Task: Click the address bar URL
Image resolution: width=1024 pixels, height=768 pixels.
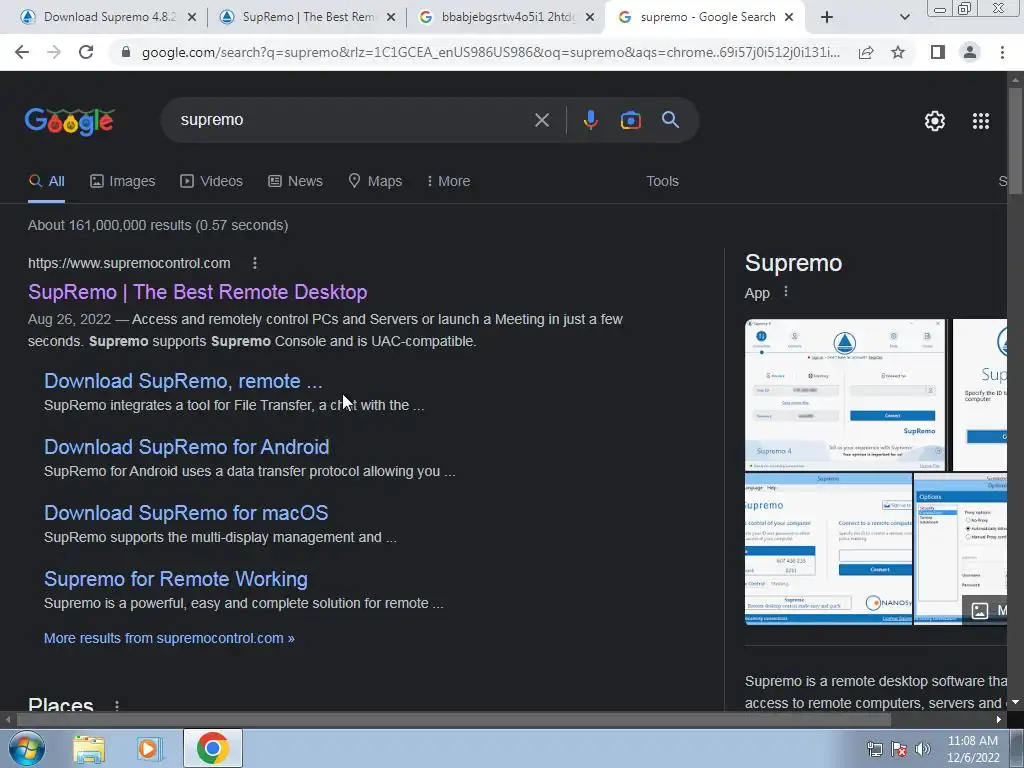Action: tap(490, 52)
